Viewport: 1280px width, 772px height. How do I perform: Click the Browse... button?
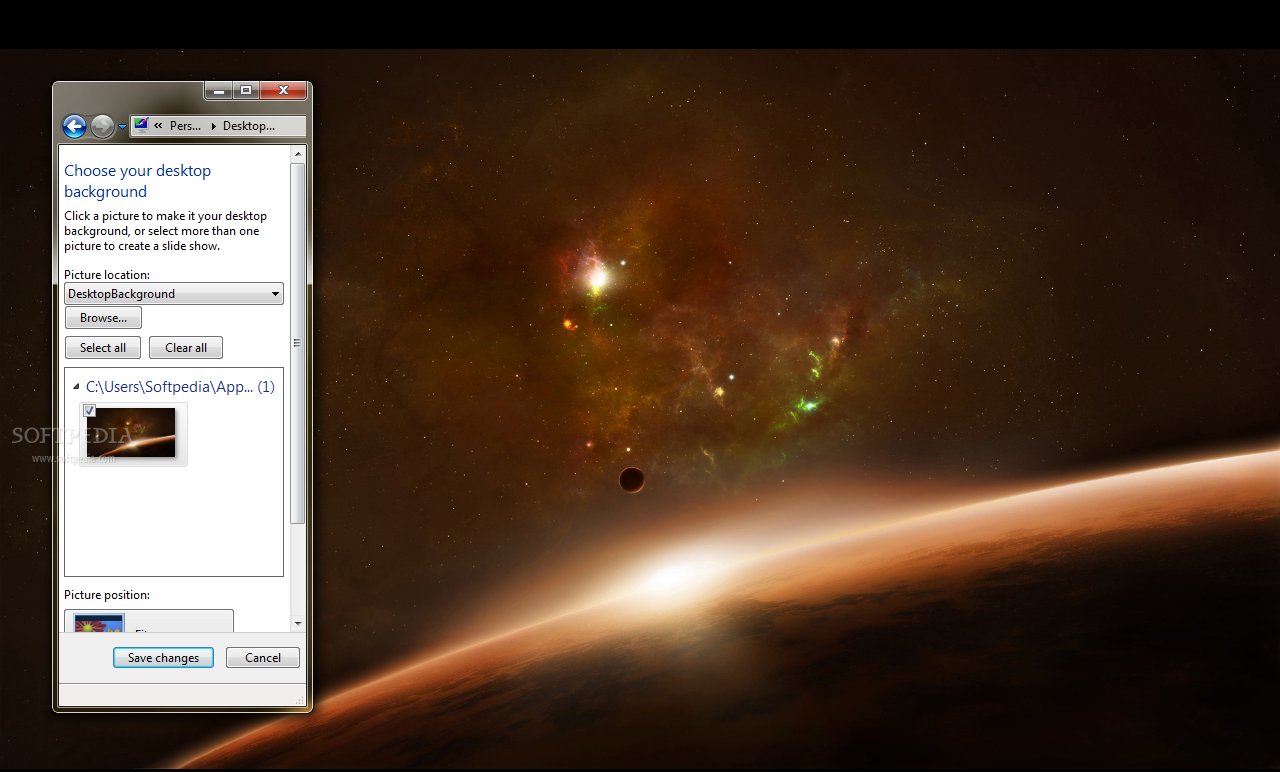[x=103, y=318]
